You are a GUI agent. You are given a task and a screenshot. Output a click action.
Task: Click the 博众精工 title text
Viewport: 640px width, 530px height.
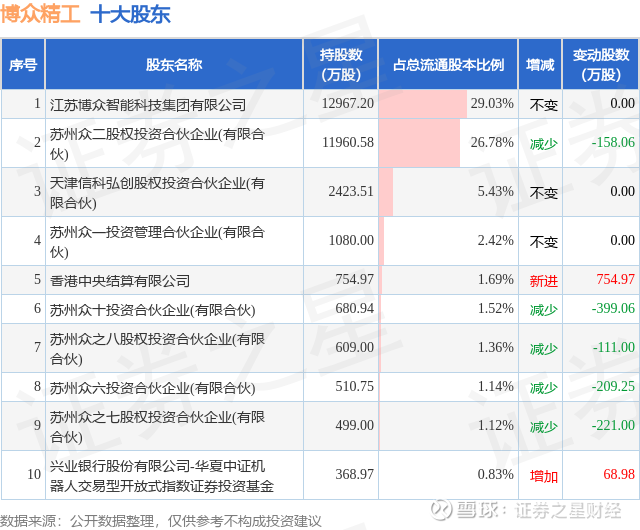tap(40, 14)
